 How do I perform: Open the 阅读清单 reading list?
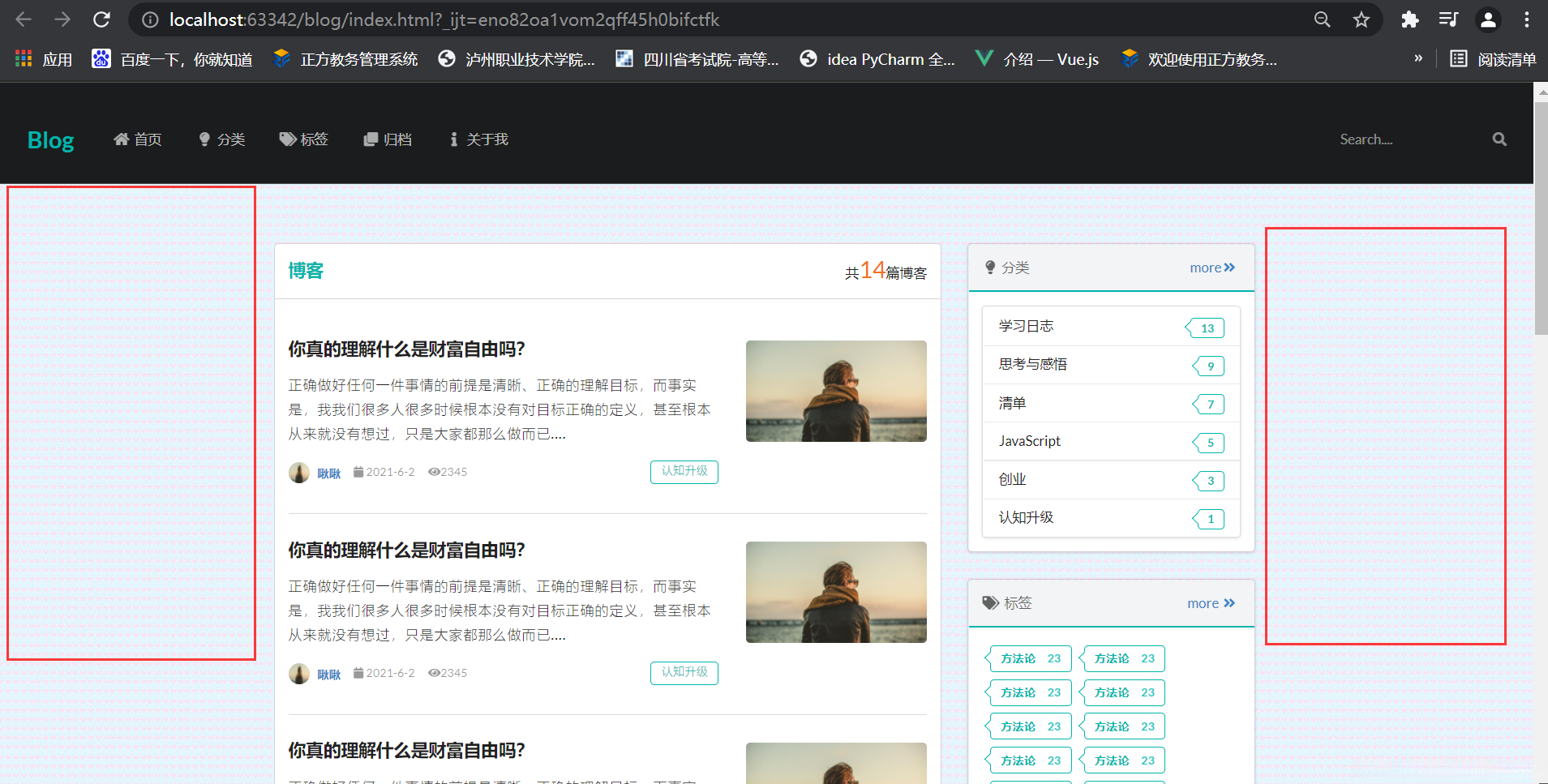[1493, 59]
